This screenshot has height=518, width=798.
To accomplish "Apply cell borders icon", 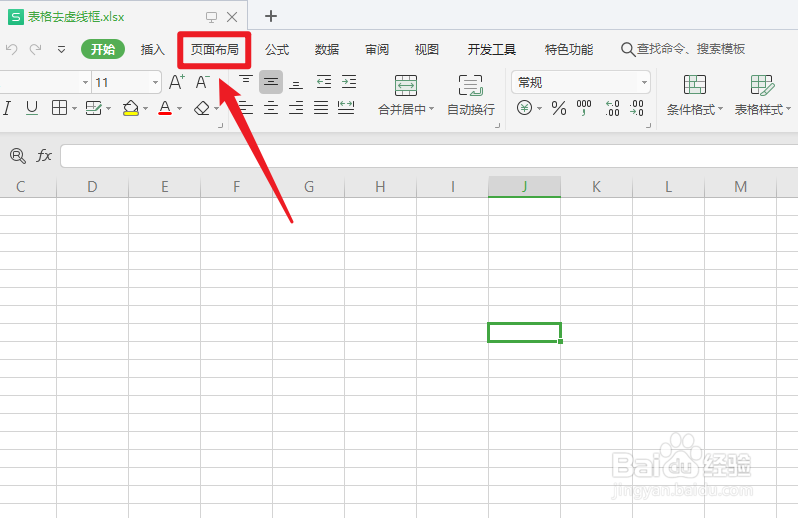I will point(59,108).
